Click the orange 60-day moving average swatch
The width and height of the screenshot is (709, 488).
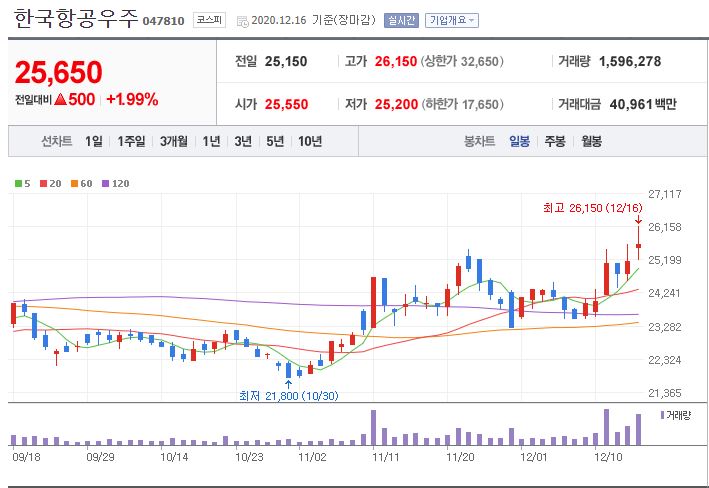coord(75,184)
